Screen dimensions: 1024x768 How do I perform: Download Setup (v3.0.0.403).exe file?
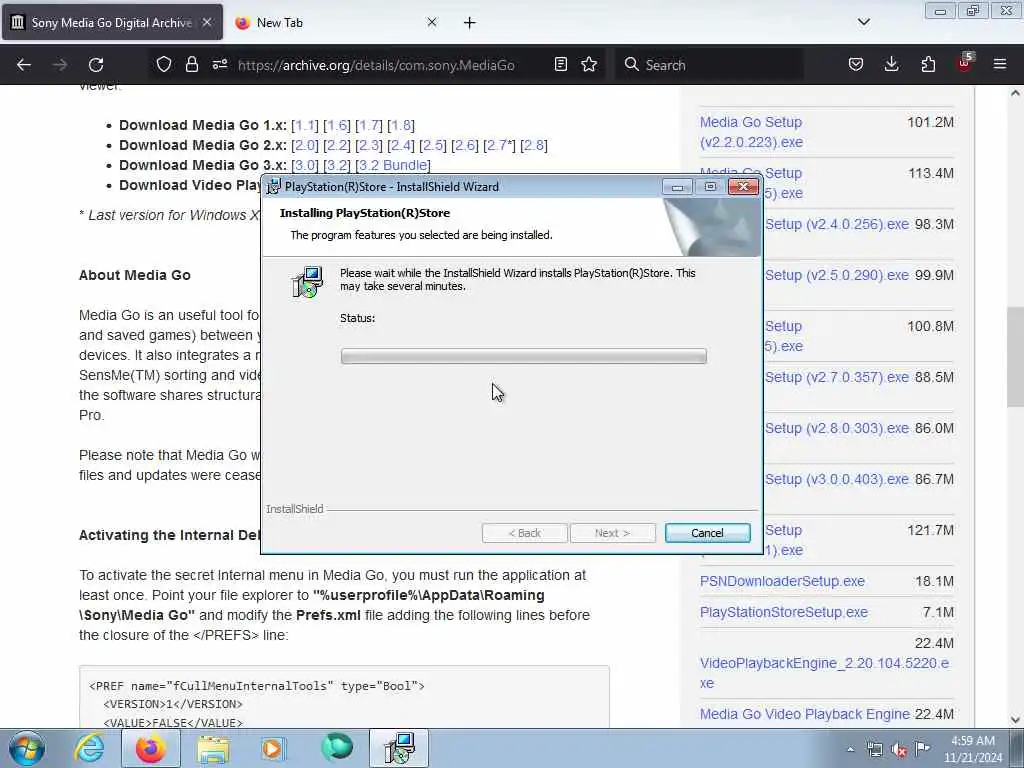pos(837,479)
